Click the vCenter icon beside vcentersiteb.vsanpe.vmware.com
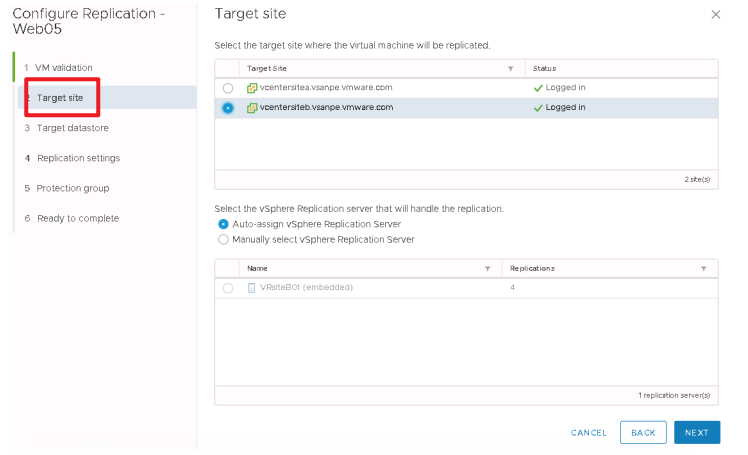This screenshot has width=748, height=455. 252,108
